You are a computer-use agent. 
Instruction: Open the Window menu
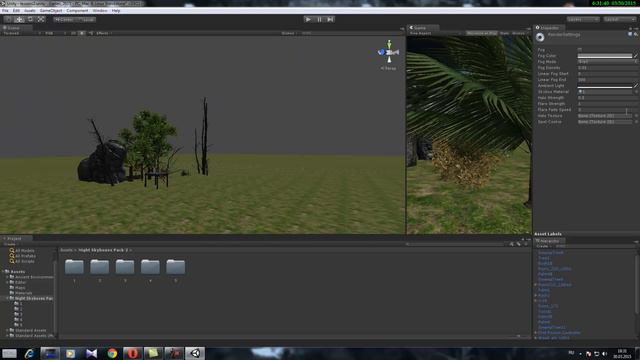(x=100, y=11)
